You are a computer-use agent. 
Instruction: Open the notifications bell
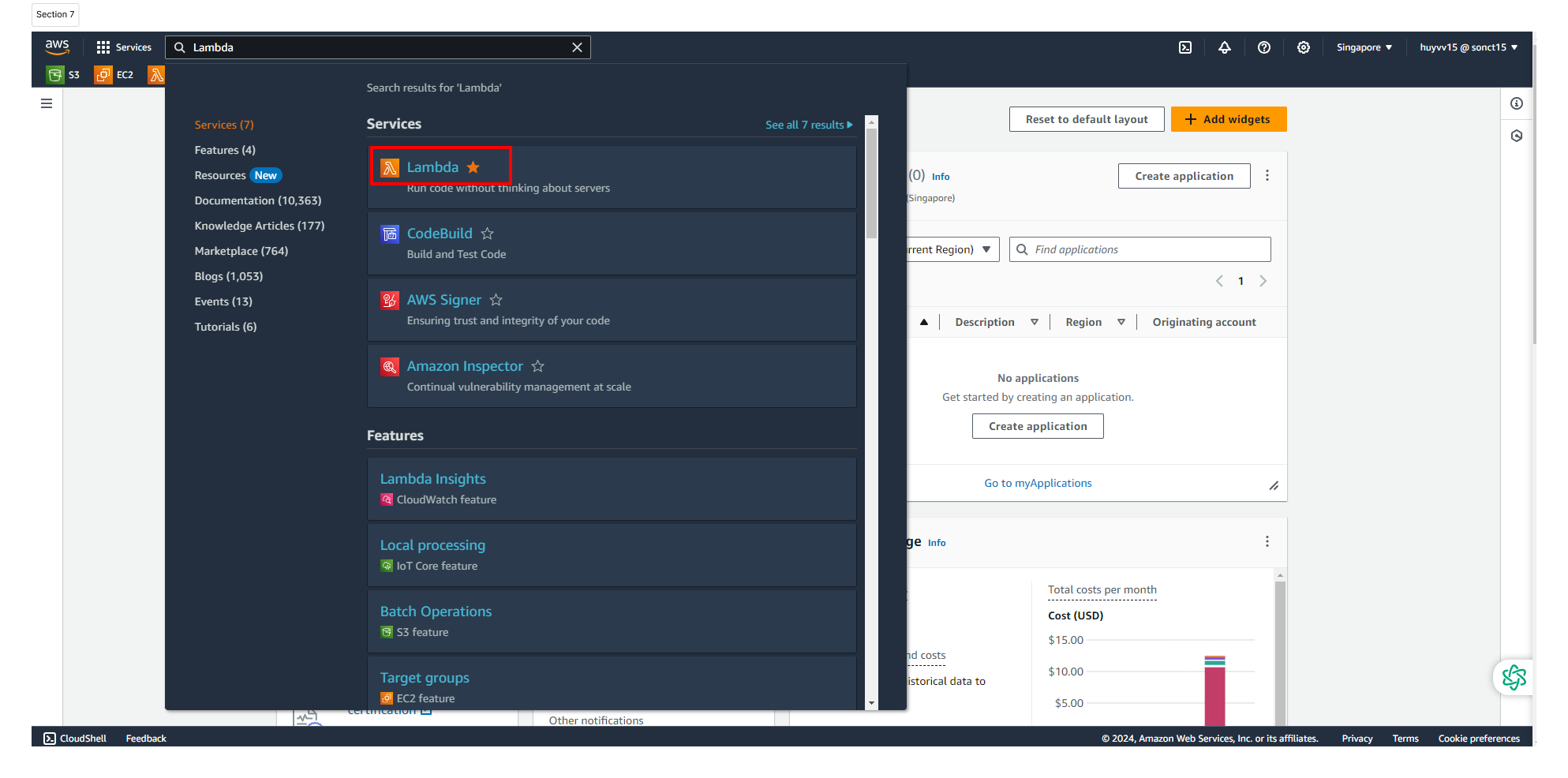pos(1225,47)
